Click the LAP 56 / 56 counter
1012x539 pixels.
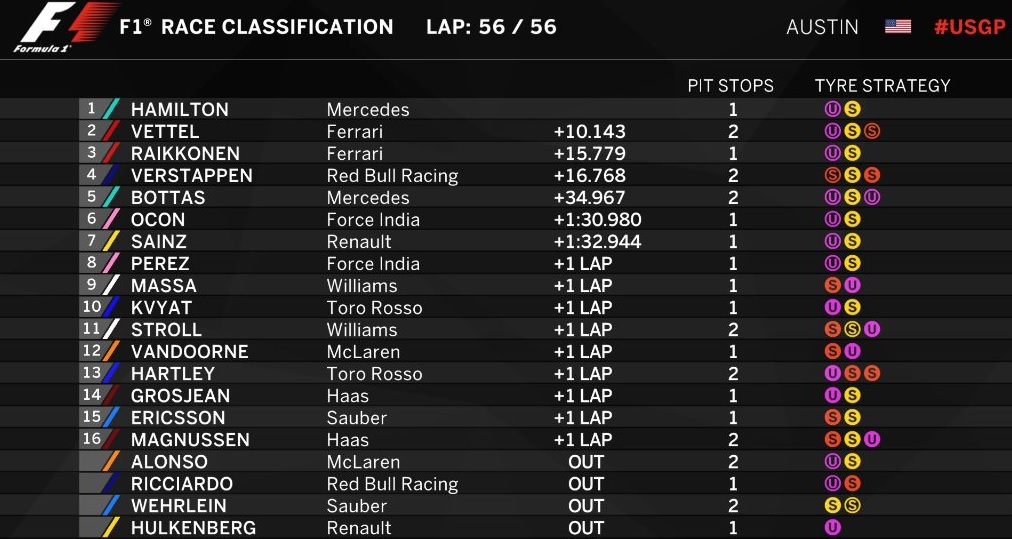coord(491,27)
